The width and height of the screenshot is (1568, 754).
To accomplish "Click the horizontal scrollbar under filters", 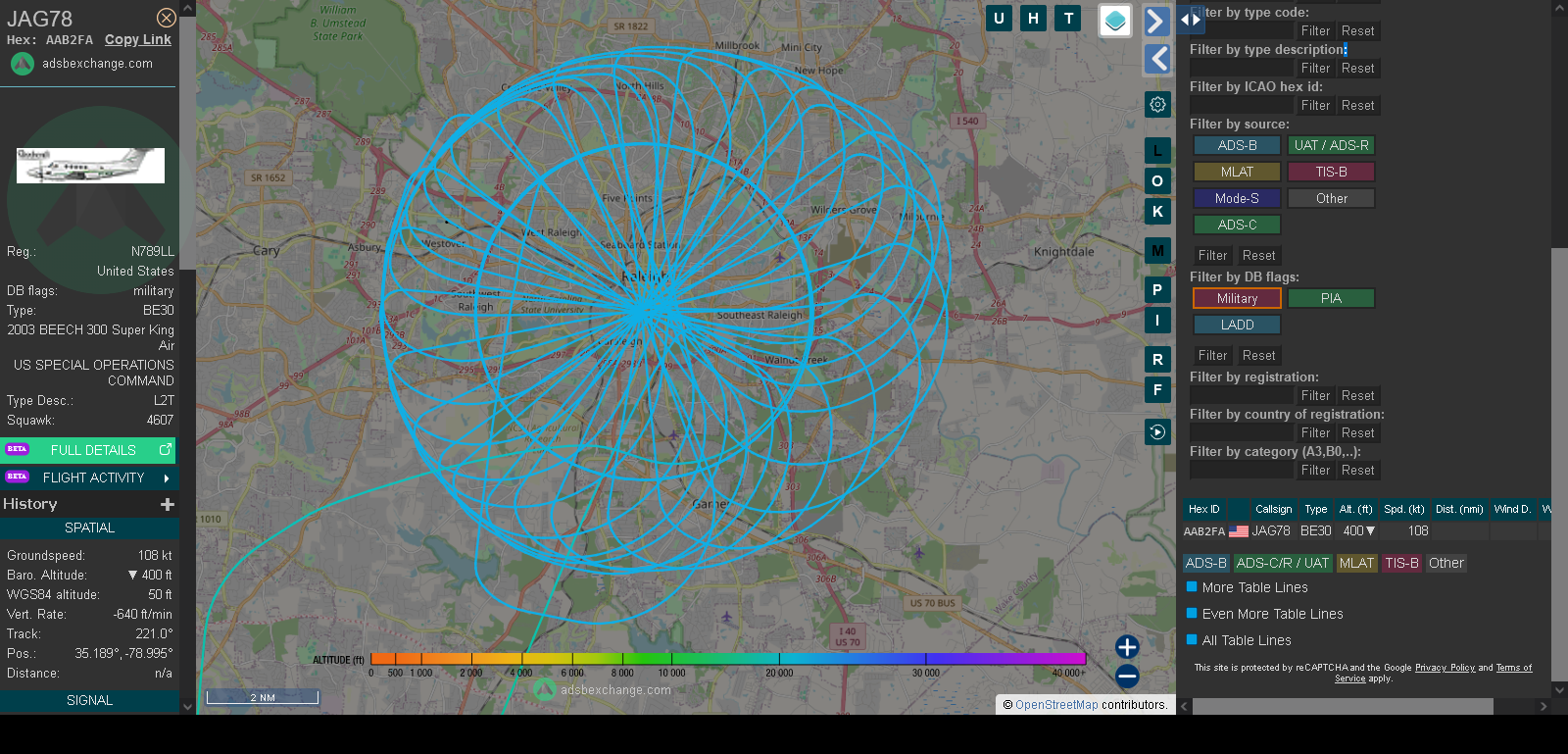I will 1343,706.
